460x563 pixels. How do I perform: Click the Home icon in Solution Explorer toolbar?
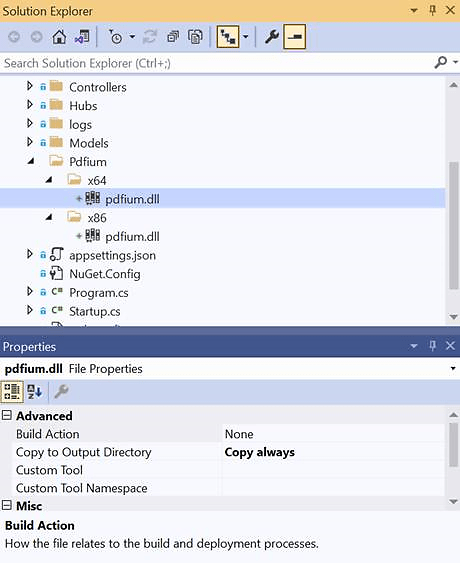59,37
